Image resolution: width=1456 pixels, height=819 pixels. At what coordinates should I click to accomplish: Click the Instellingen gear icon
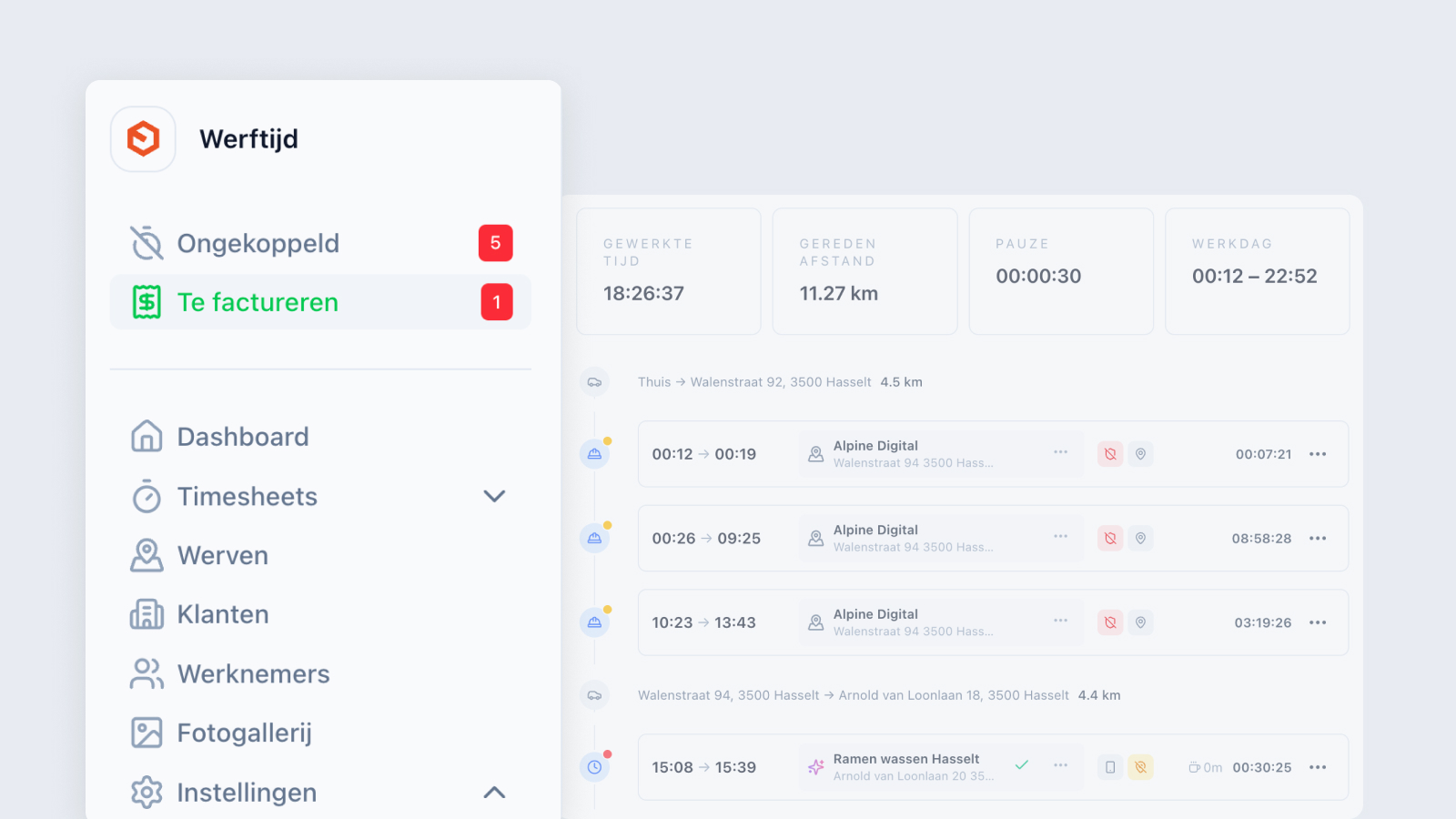coord(147,793)
